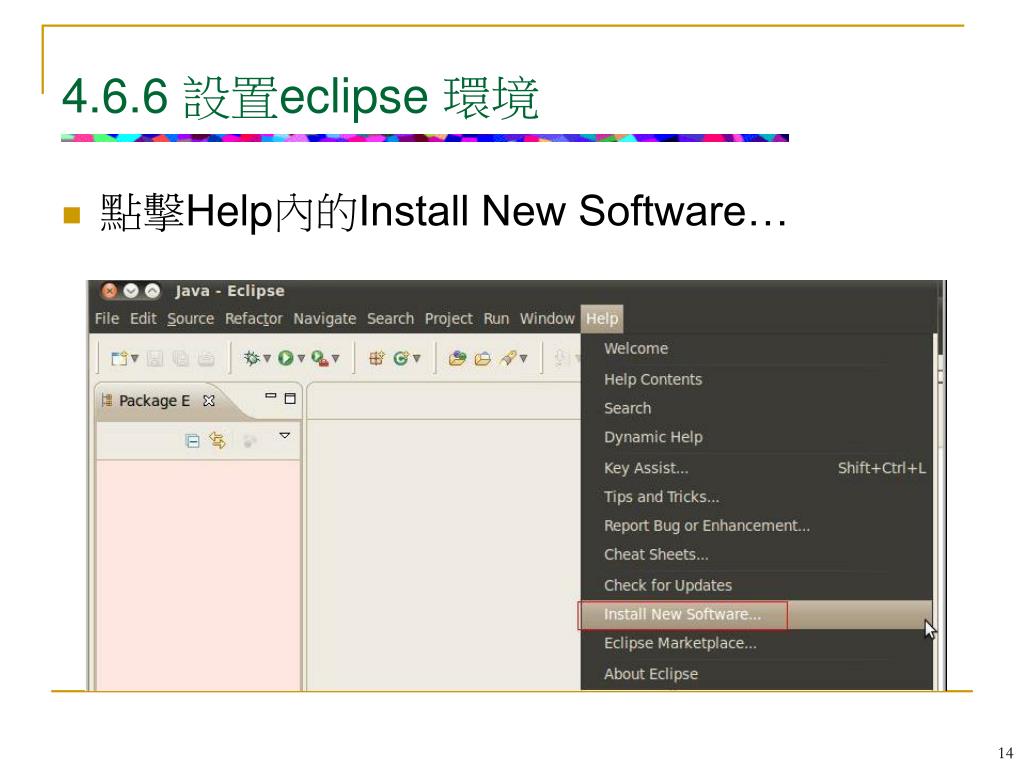Click the Java - Eclipse title text
Image resolution: width=1024 pixels, height=768 pixels.
(229, 291)
